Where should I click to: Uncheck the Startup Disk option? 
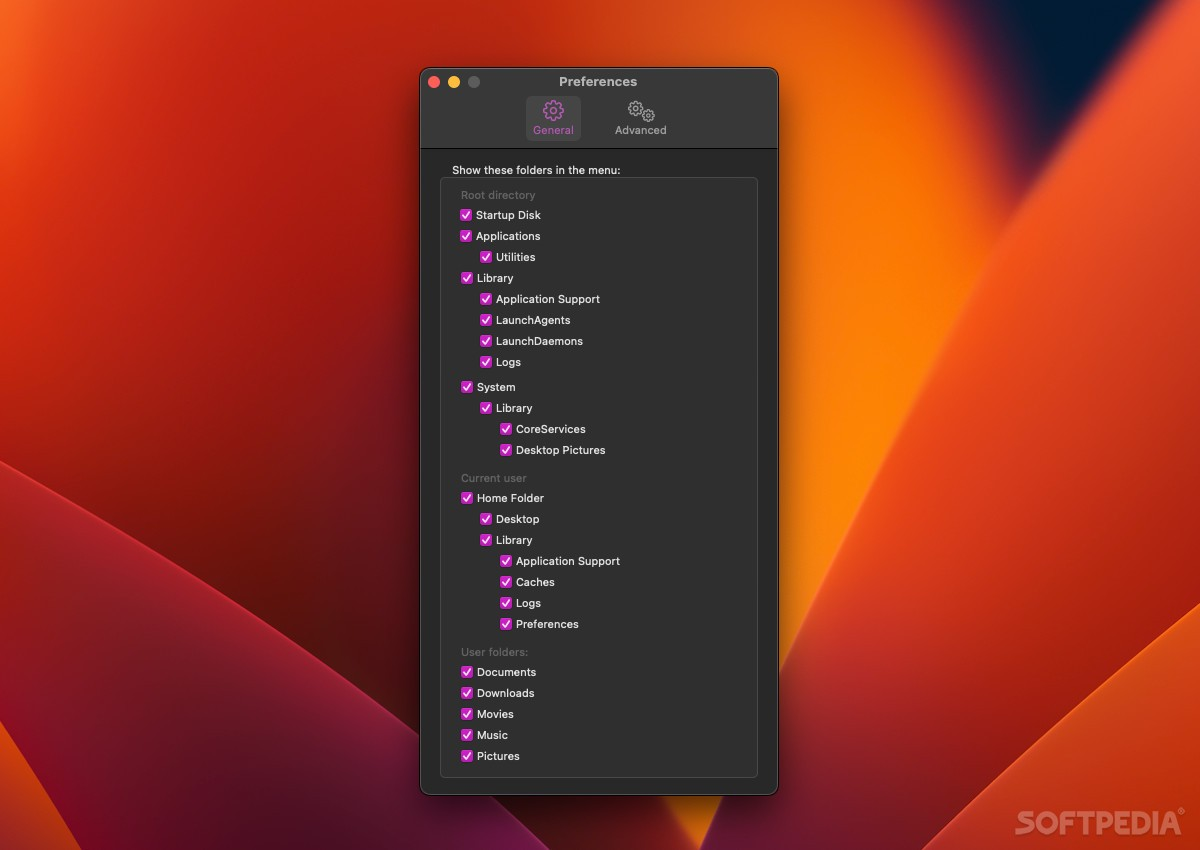[466, 215]
